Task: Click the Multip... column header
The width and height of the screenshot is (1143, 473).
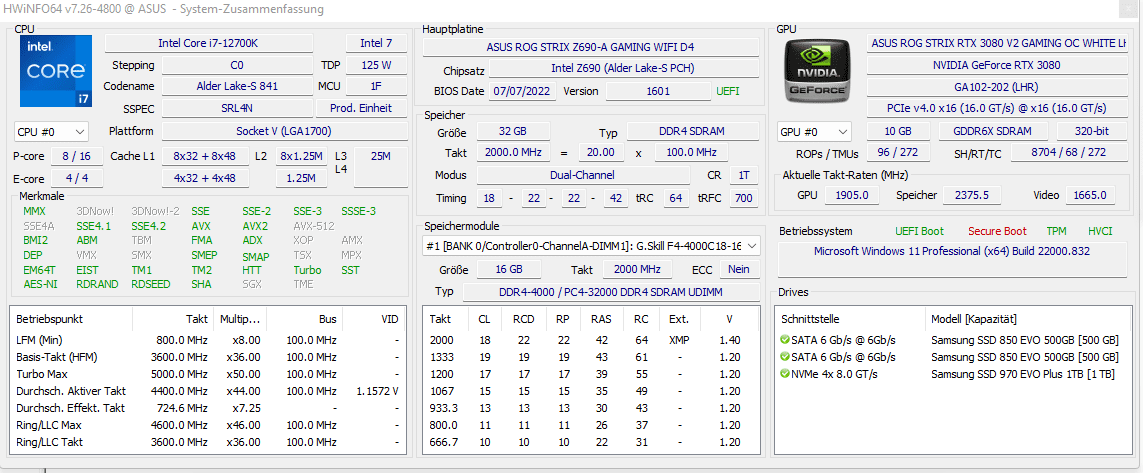Action: [240, 319]
